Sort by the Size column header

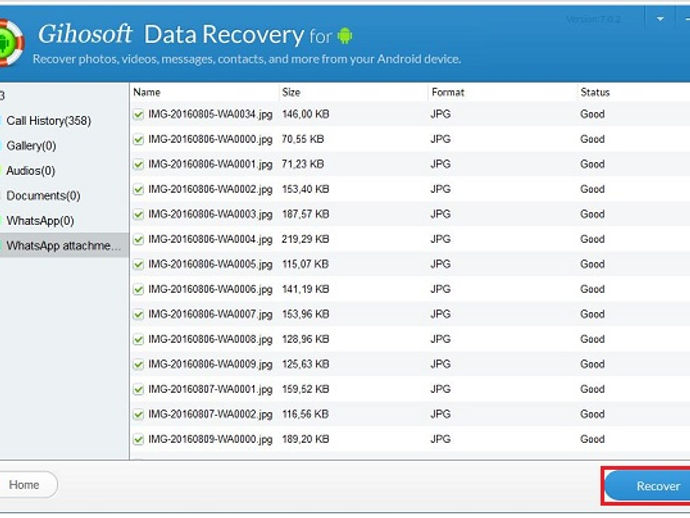(291, 92)
